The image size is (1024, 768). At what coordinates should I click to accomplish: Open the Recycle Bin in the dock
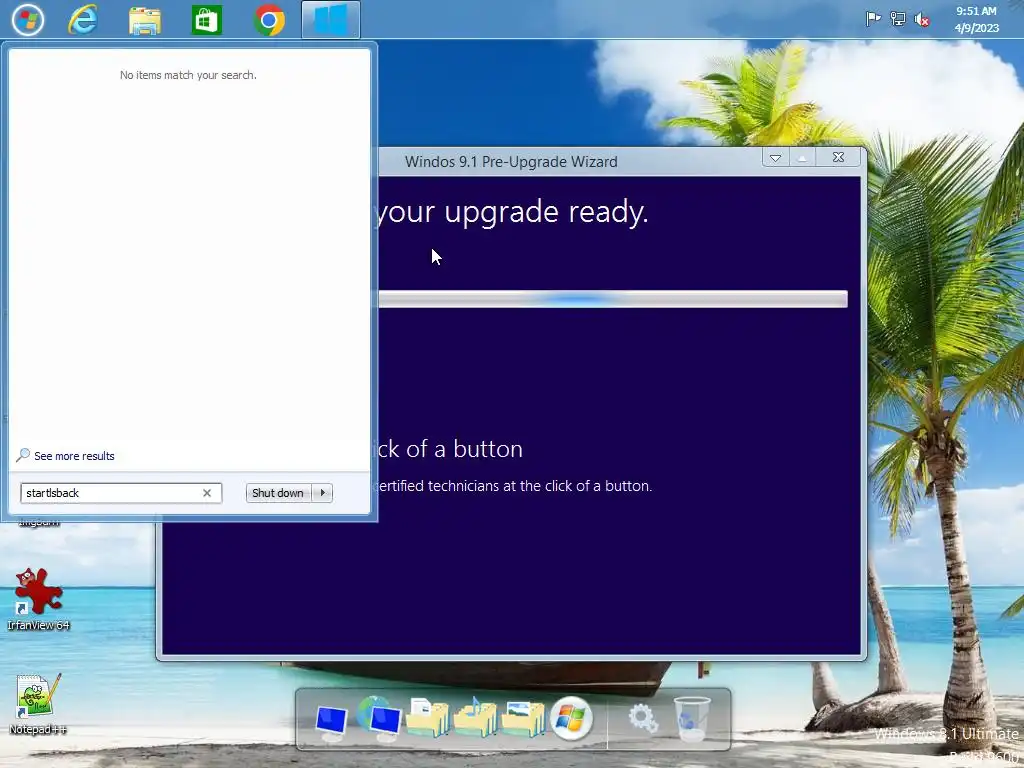click(692, 719)
